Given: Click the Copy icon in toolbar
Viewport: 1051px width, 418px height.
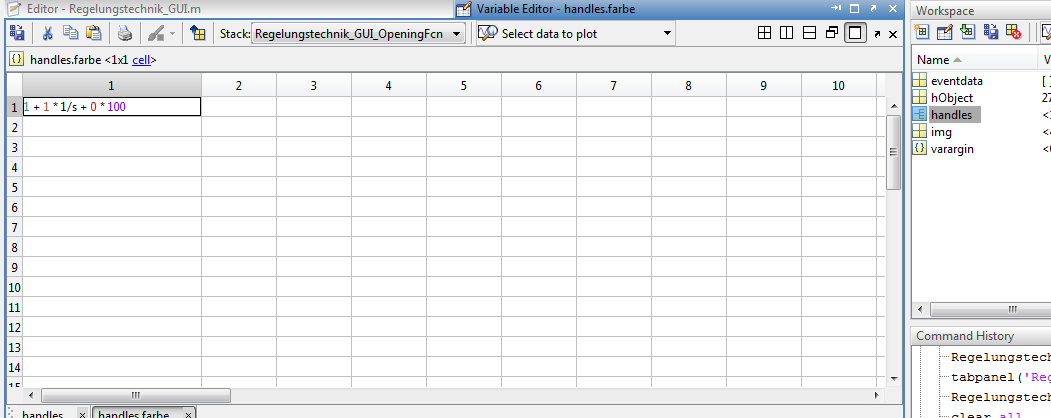Looking at the screenshot, I should [x=71, y=33].
